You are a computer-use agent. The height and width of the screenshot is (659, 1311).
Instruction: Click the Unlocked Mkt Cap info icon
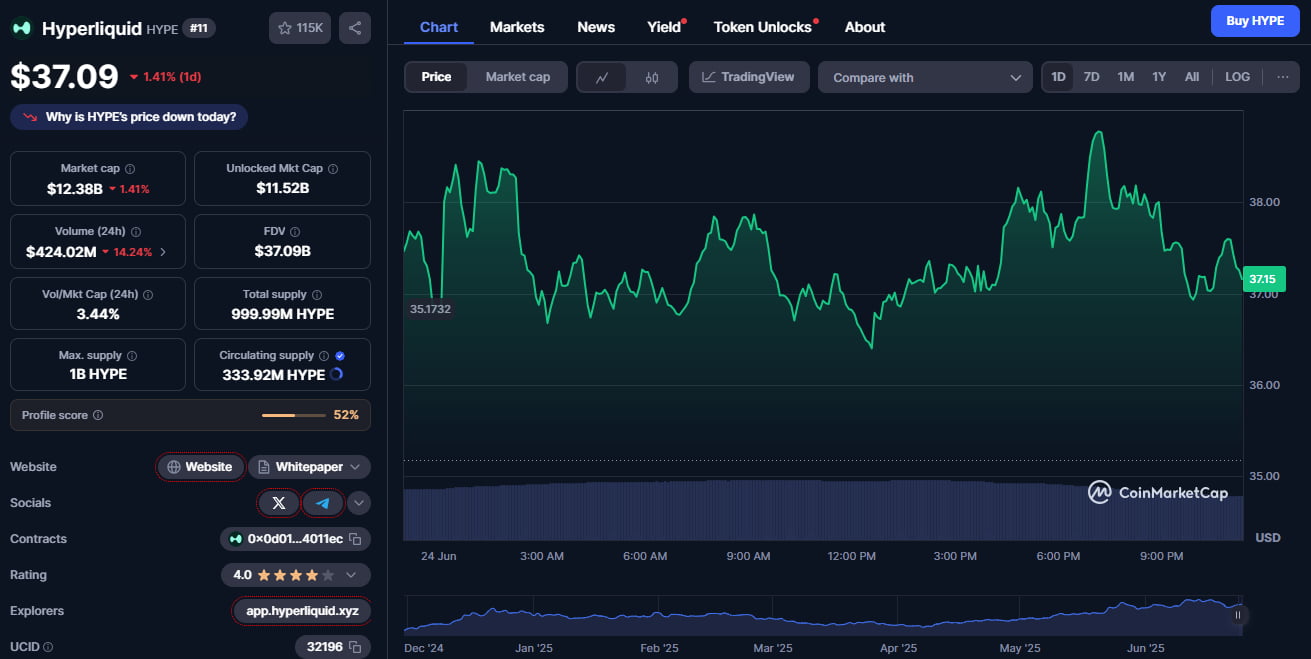(x=333, y=169)
